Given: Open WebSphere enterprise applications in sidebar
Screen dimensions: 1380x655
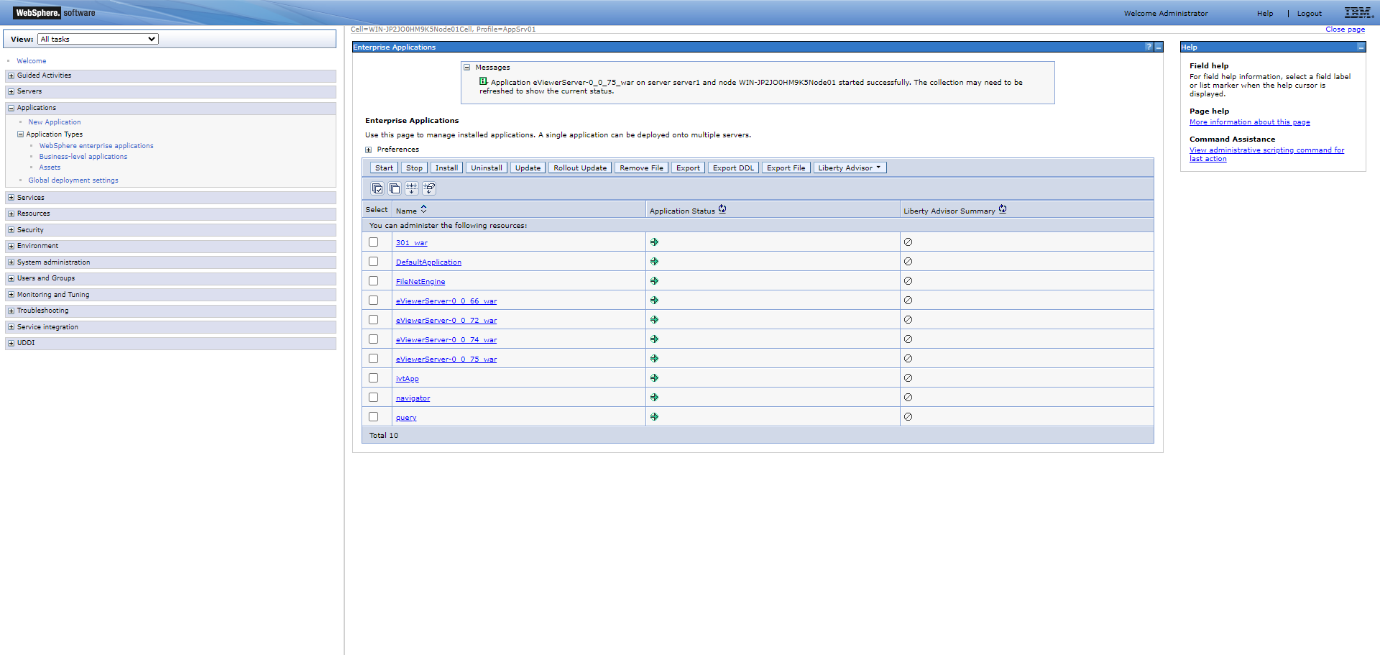Looking at the screenshot, I should click(x=96, y=146).
